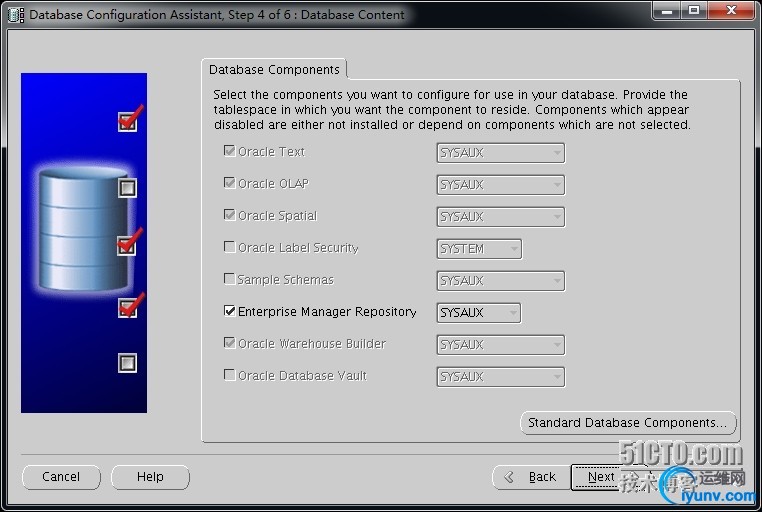The width and height of the screenshot is (762, 512).
Task: Open the Oracle Text tablespace dropdown
Action: (x=501, y=153)
